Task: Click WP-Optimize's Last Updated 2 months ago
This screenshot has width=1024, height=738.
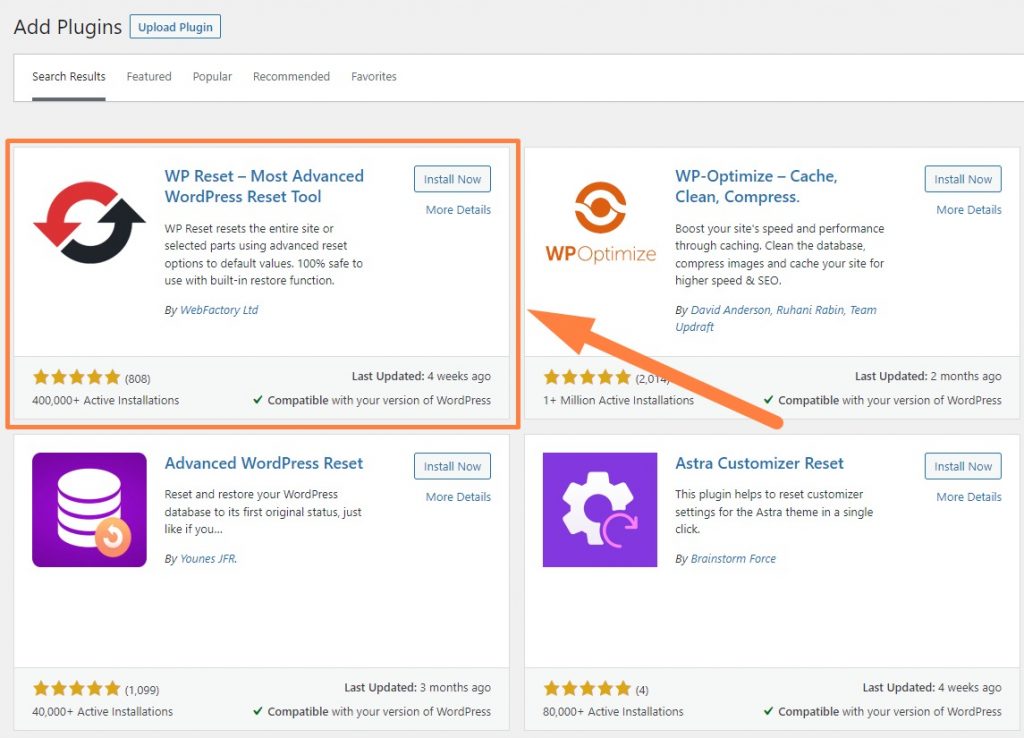Action: click(x=928, y=376)
